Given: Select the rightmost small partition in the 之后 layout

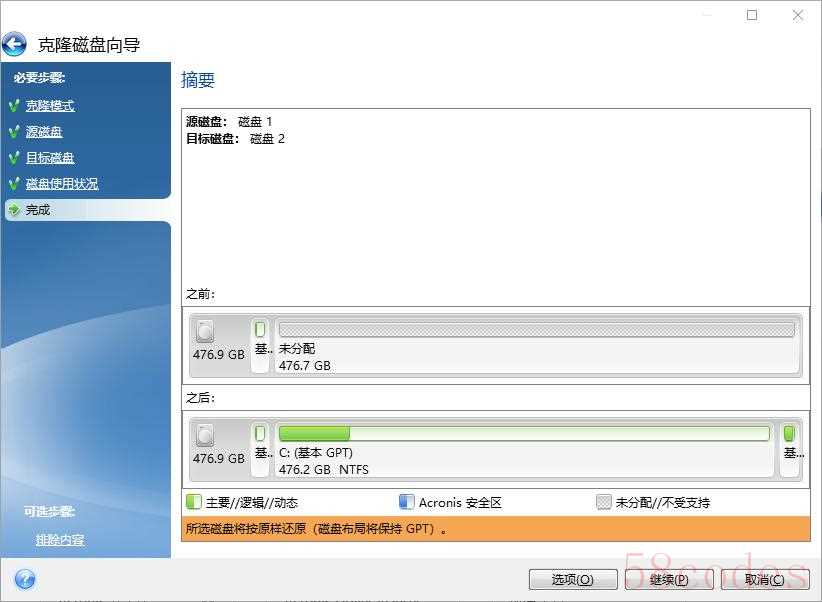Looking at the screenshot, I should pos(790,435).
